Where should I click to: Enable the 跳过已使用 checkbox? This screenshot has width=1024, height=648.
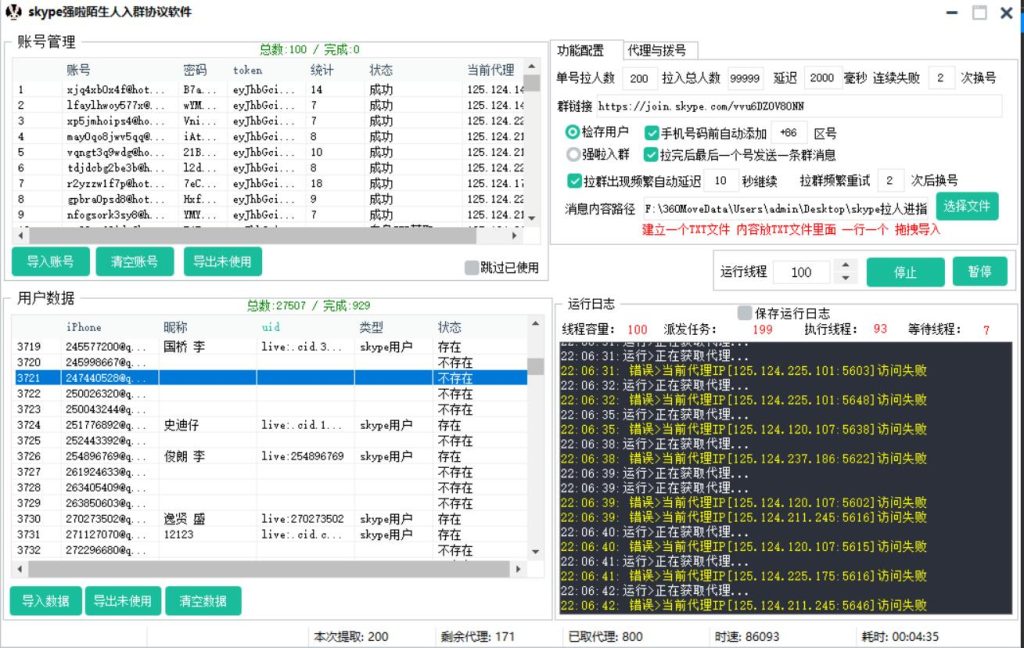pyautogui.click(x=472, y=268)
